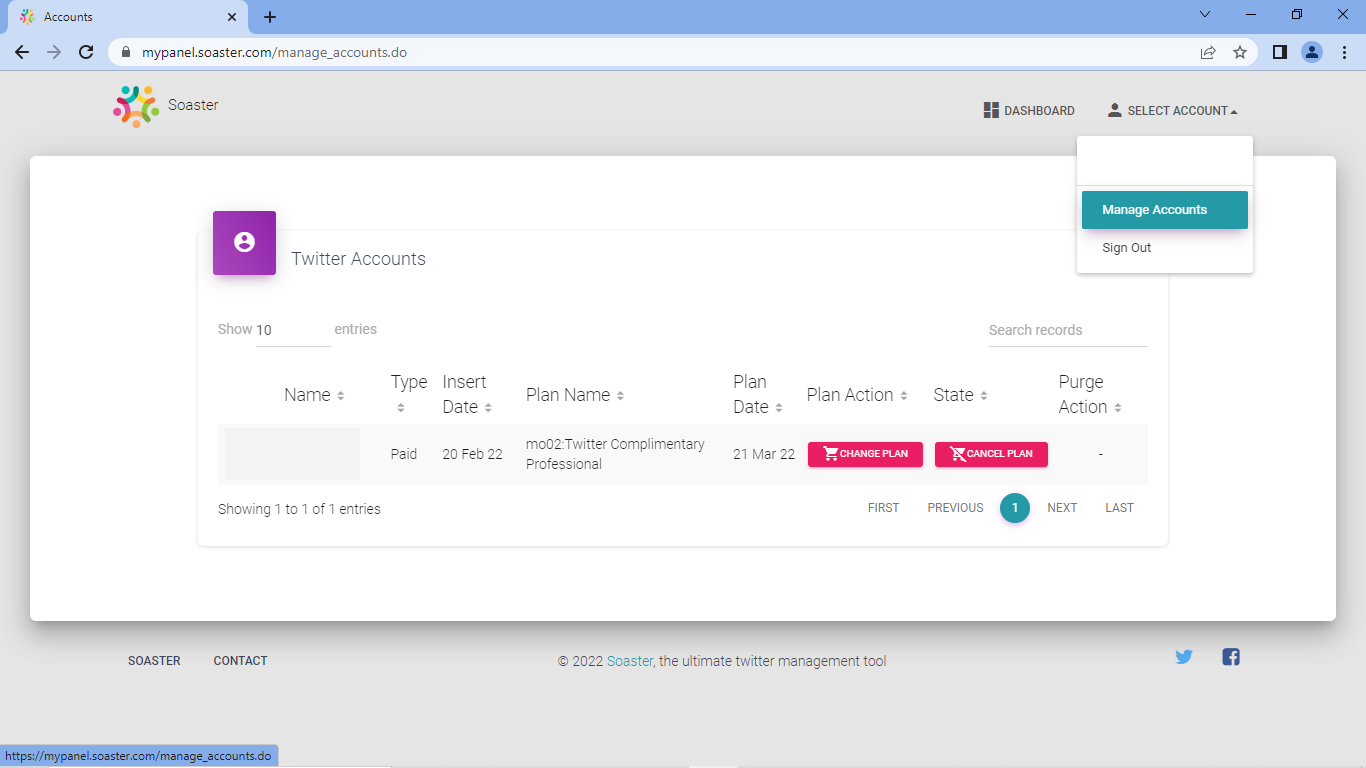Toggle the browser side panel icon
Viewport: 1366px width, 768px height.
1279,52
